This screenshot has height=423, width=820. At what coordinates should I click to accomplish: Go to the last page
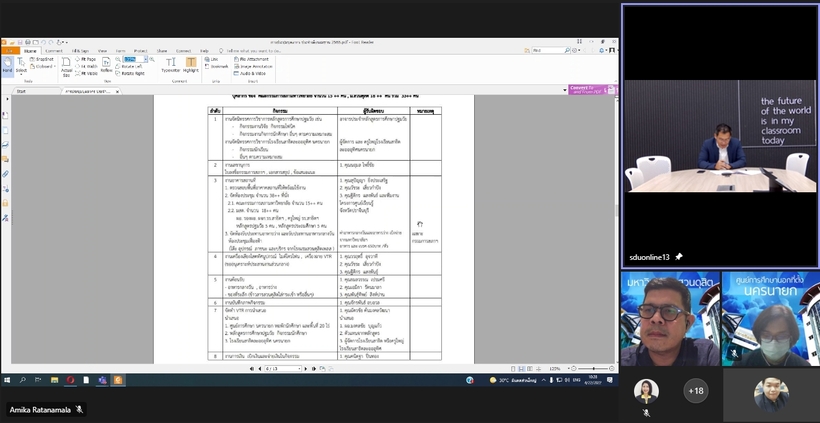(x=314, y=369)
